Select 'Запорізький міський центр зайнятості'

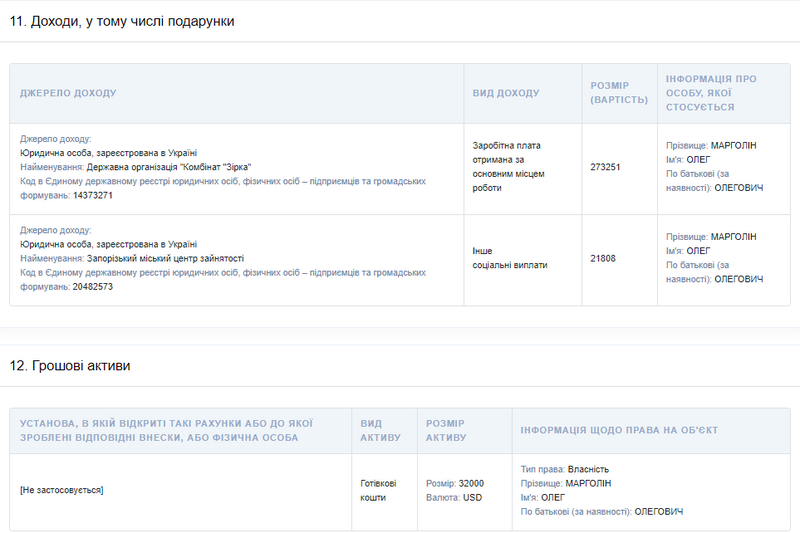pyautogui.click(x=165, y=259)
